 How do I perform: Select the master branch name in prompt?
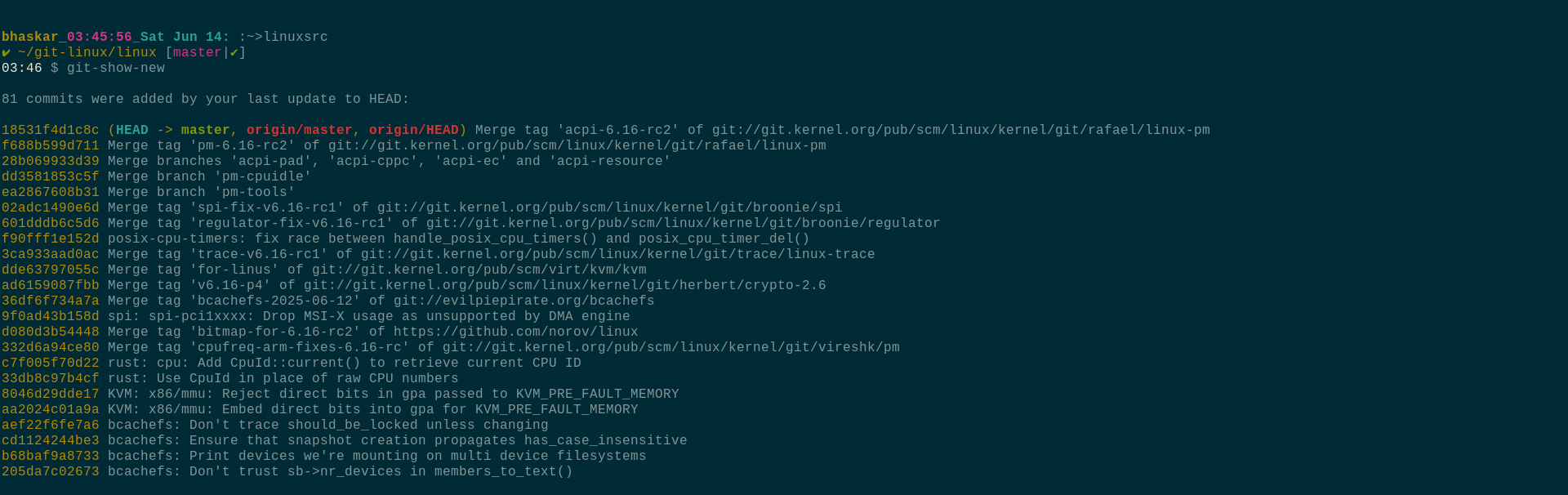(198, 52)
